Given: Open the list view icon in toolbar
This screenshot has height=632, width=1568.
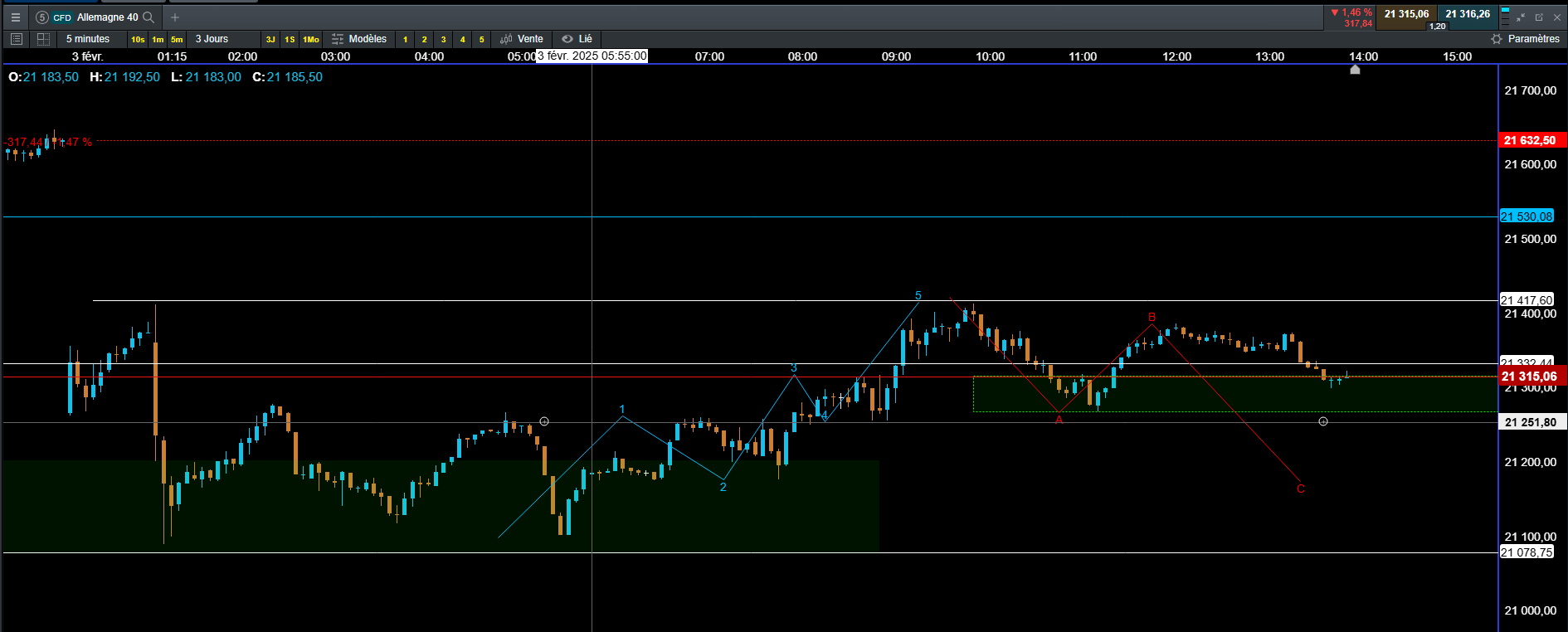Looking at the screenshot, I should [x=16, y=39].
